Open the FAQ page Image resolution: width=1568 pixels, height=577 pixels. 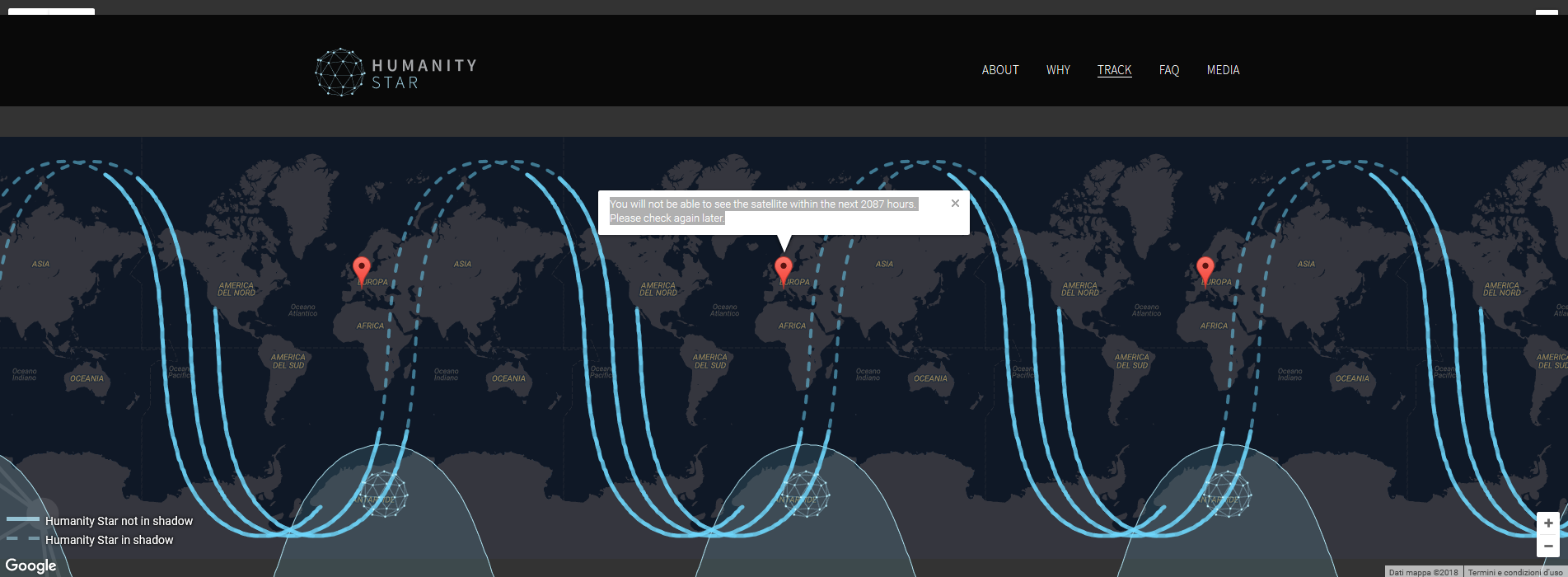point(1168,70)
